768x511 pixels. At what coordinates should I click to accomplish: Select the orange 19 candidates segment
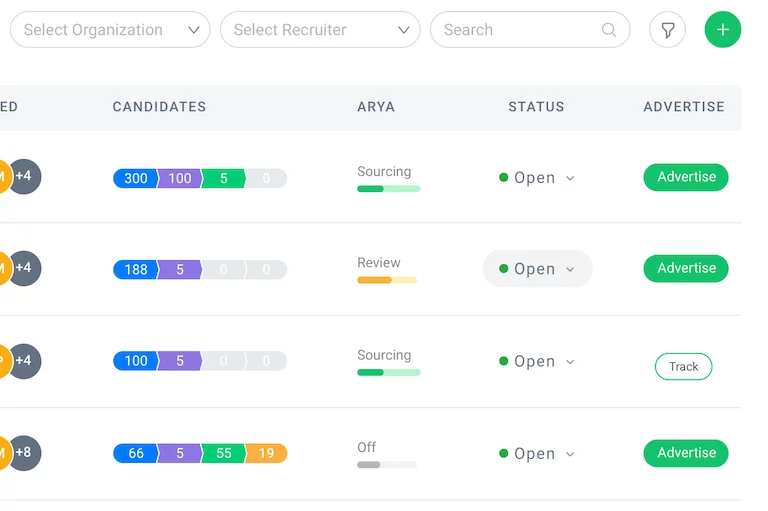coord(266,453)
